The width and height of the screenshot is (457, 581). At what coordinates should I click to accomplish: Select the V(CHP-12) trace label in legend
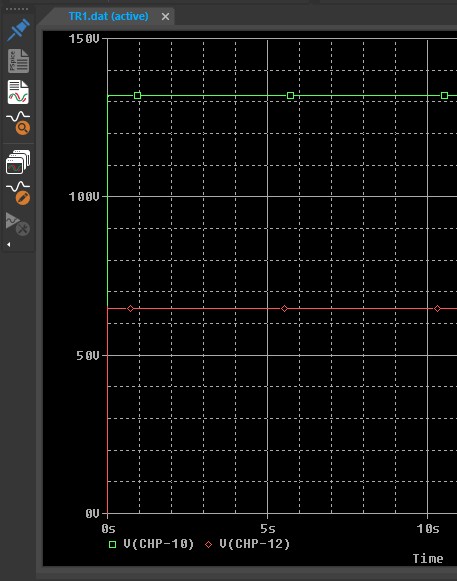click(255, 544)
